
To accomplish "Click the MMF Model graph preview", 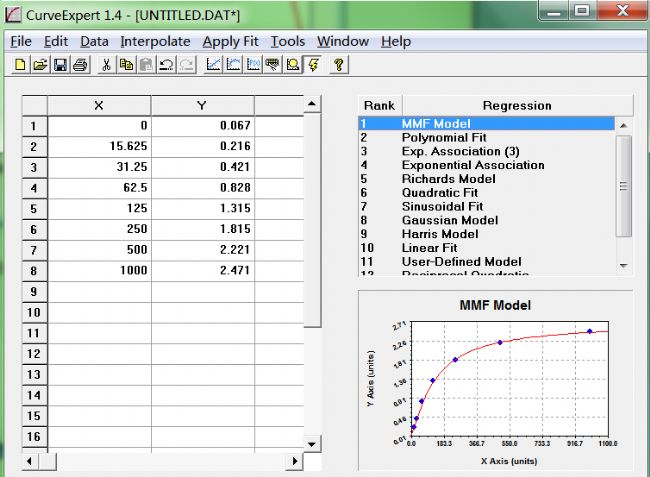I will (495, 375).
